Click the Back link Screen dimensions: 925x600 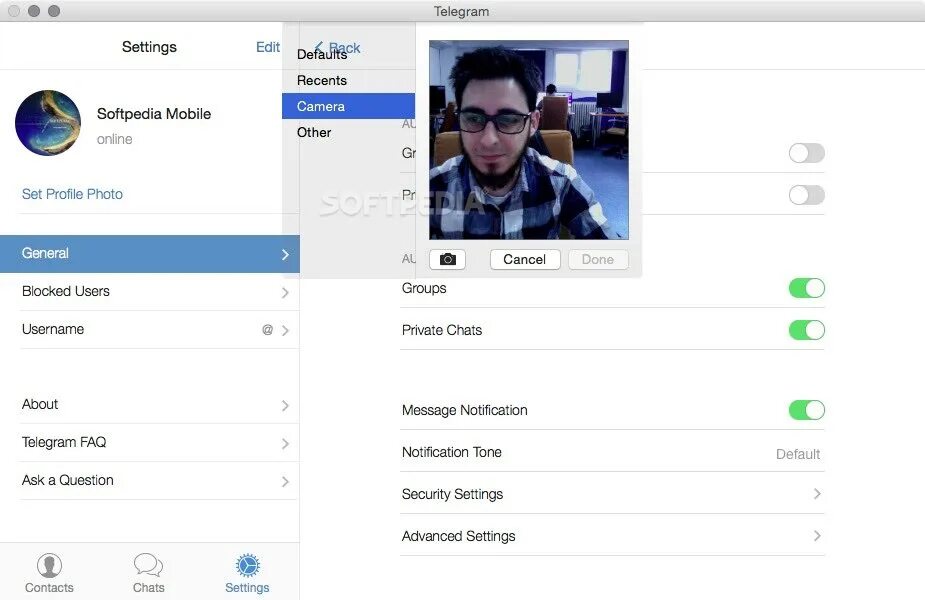pyautogui.click(x=337, y=47)
